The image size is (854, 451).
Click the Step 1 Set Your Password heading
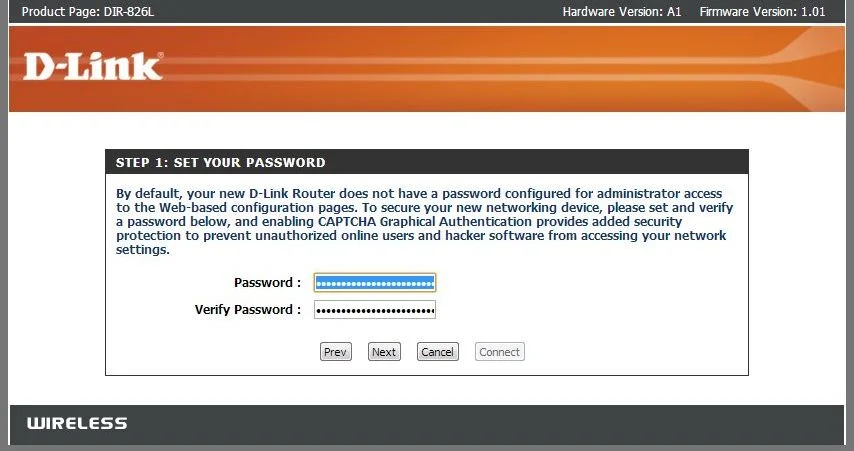click(221, 162)
